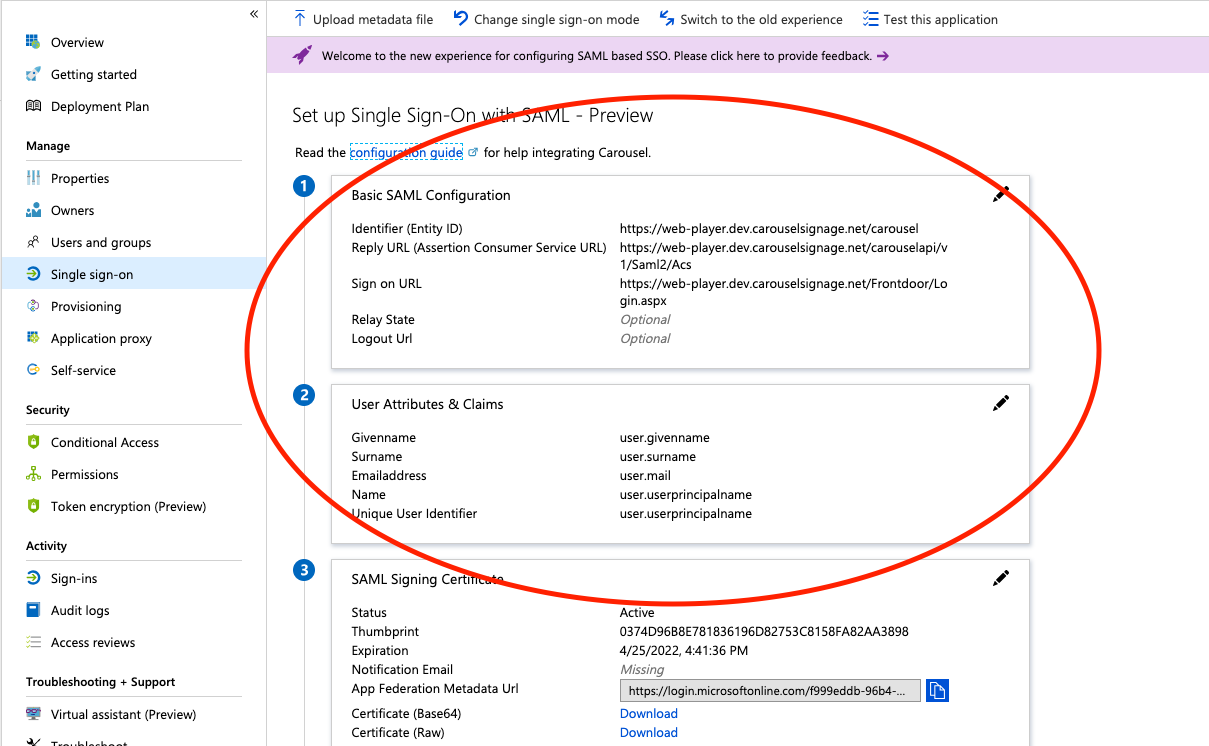Collapse the left navigation sidebar
This screenshot has width=1209, height=746.
coord(254,14)
